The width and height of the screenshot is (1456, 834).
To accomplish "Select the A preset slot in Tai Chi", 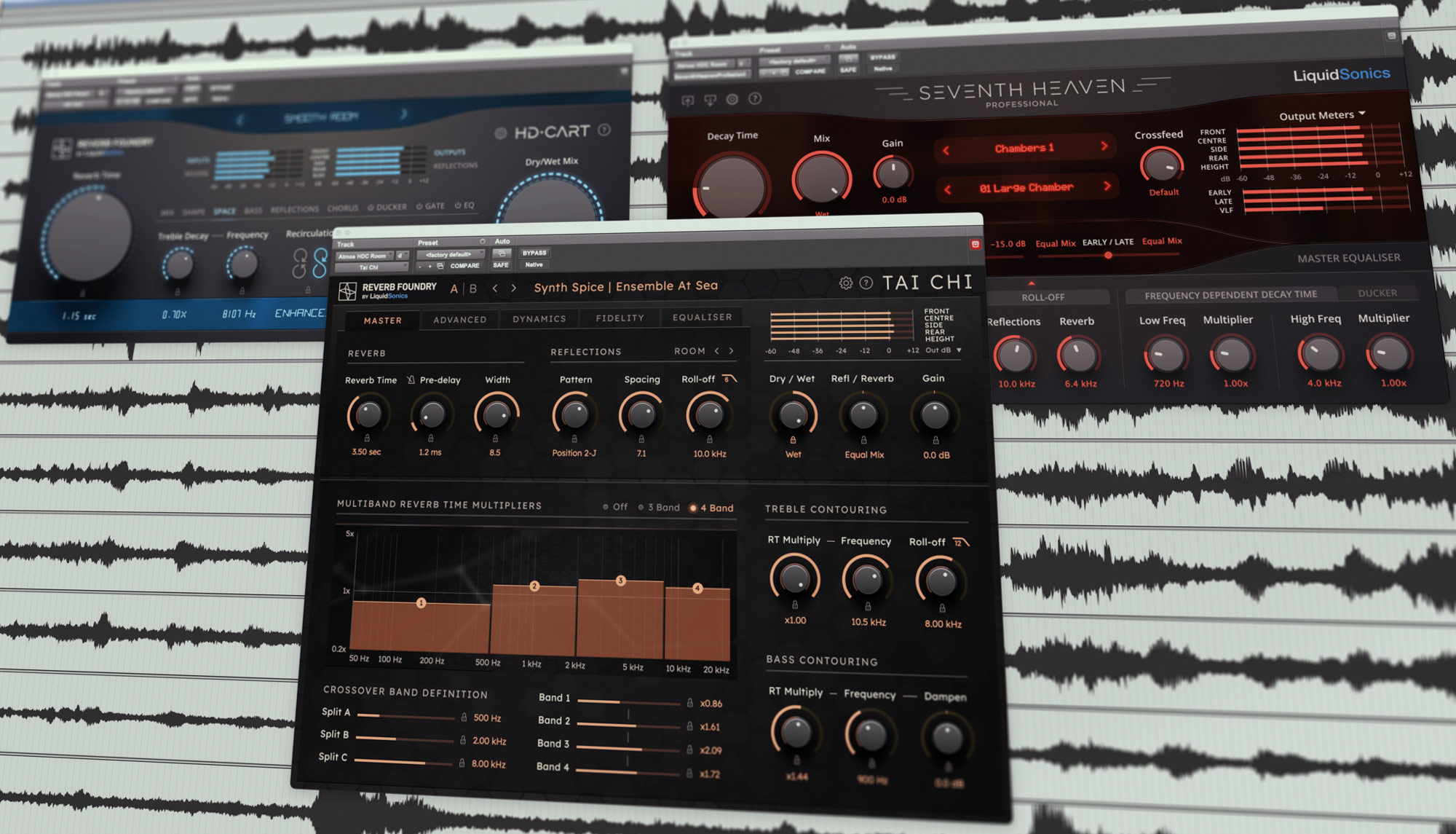I will pyautogui.click(x=454, y=289).
